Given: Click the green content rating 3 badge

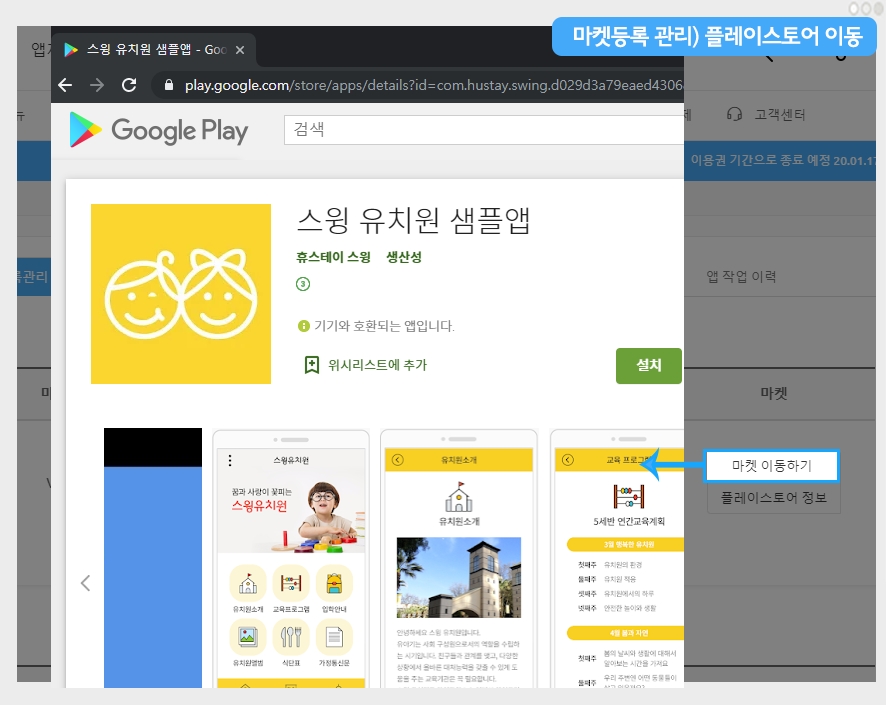Looking at the screenshot, I should (x=303, y=284).
